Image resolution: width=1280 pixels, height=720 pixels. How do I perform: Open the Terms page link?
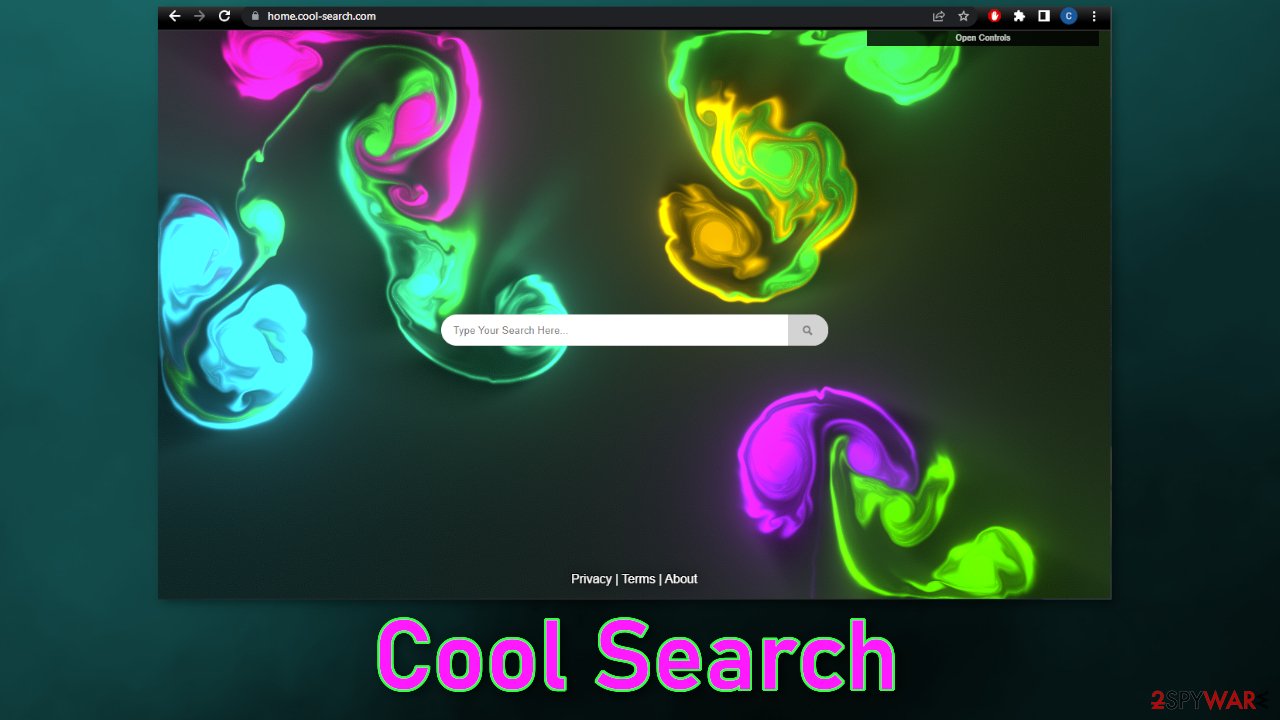coord(638,578)
